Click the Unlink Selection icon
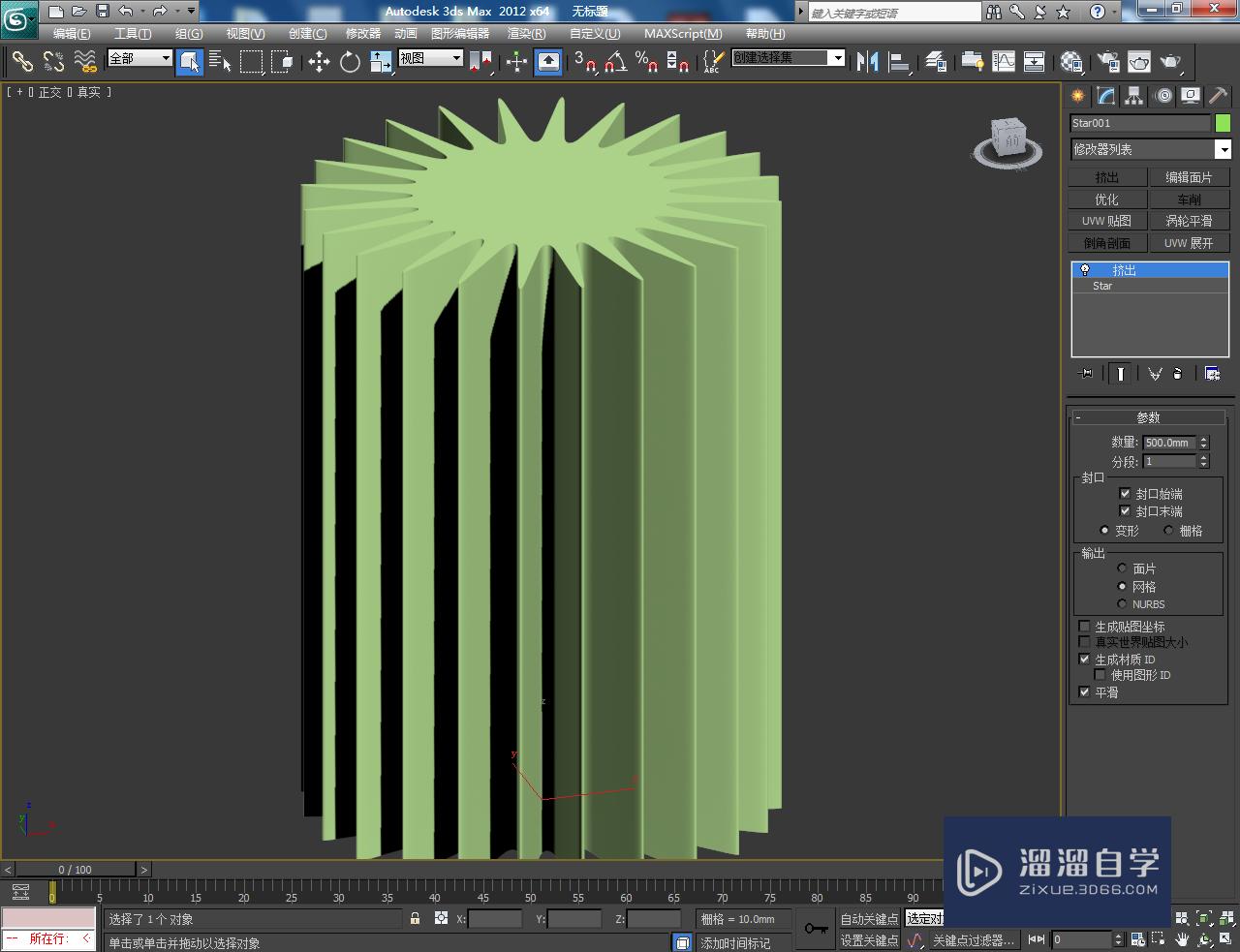Image resolution: width=1240 pixels, height=952 pixels. point(53,62)
